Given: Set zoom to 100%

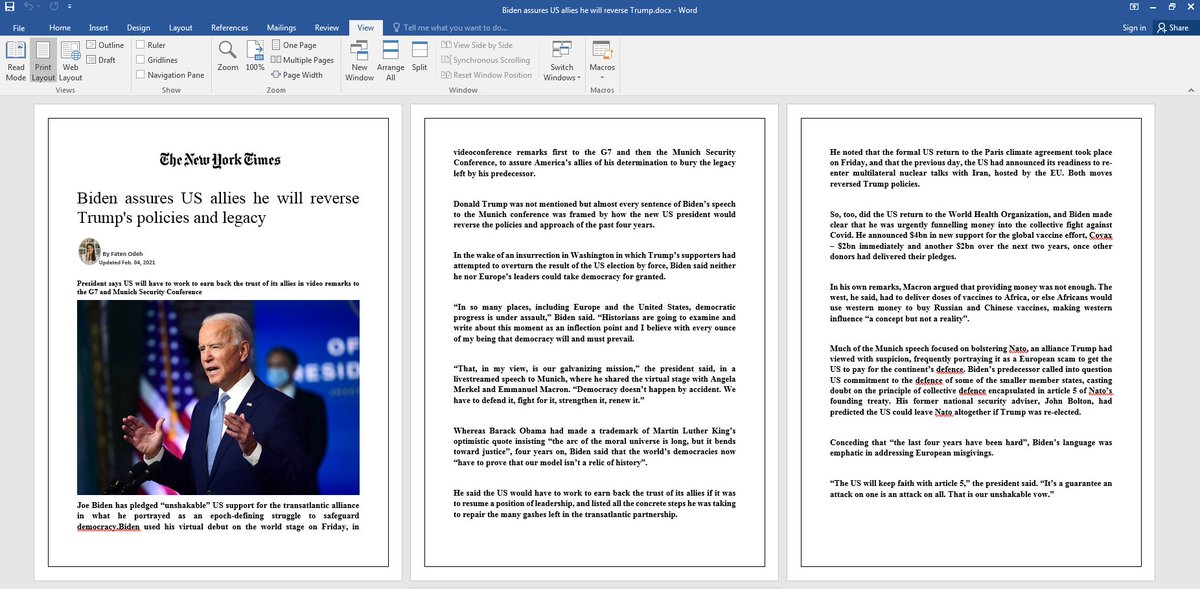Looking at the screenshot, I should pyautogui.click(x=255, y=55).
